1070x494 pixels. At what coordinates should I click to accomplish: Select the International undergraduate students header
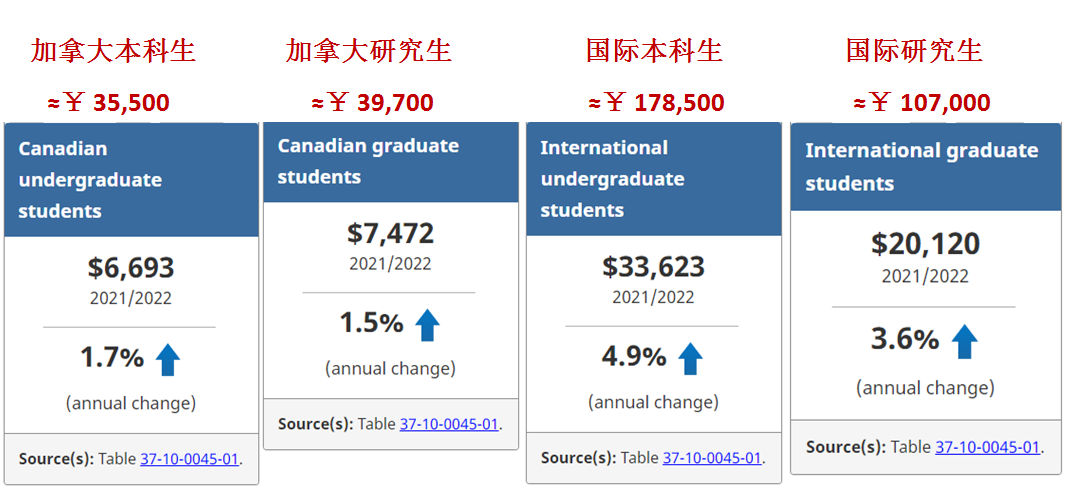point(654,179)
